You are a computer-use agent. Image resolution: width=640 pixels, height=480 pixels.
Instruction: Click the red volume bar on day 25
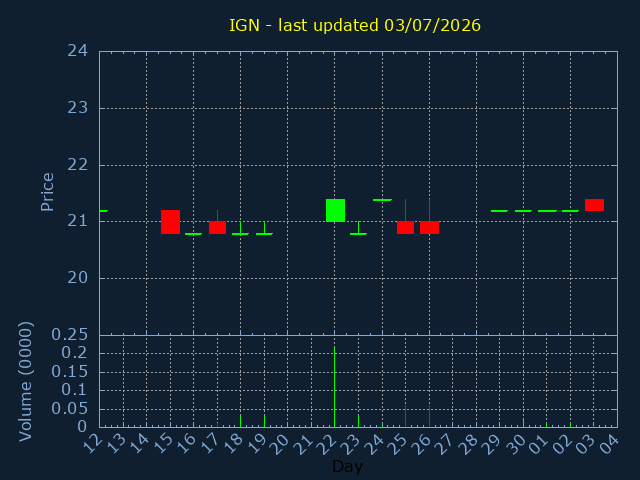click(405, 416)
